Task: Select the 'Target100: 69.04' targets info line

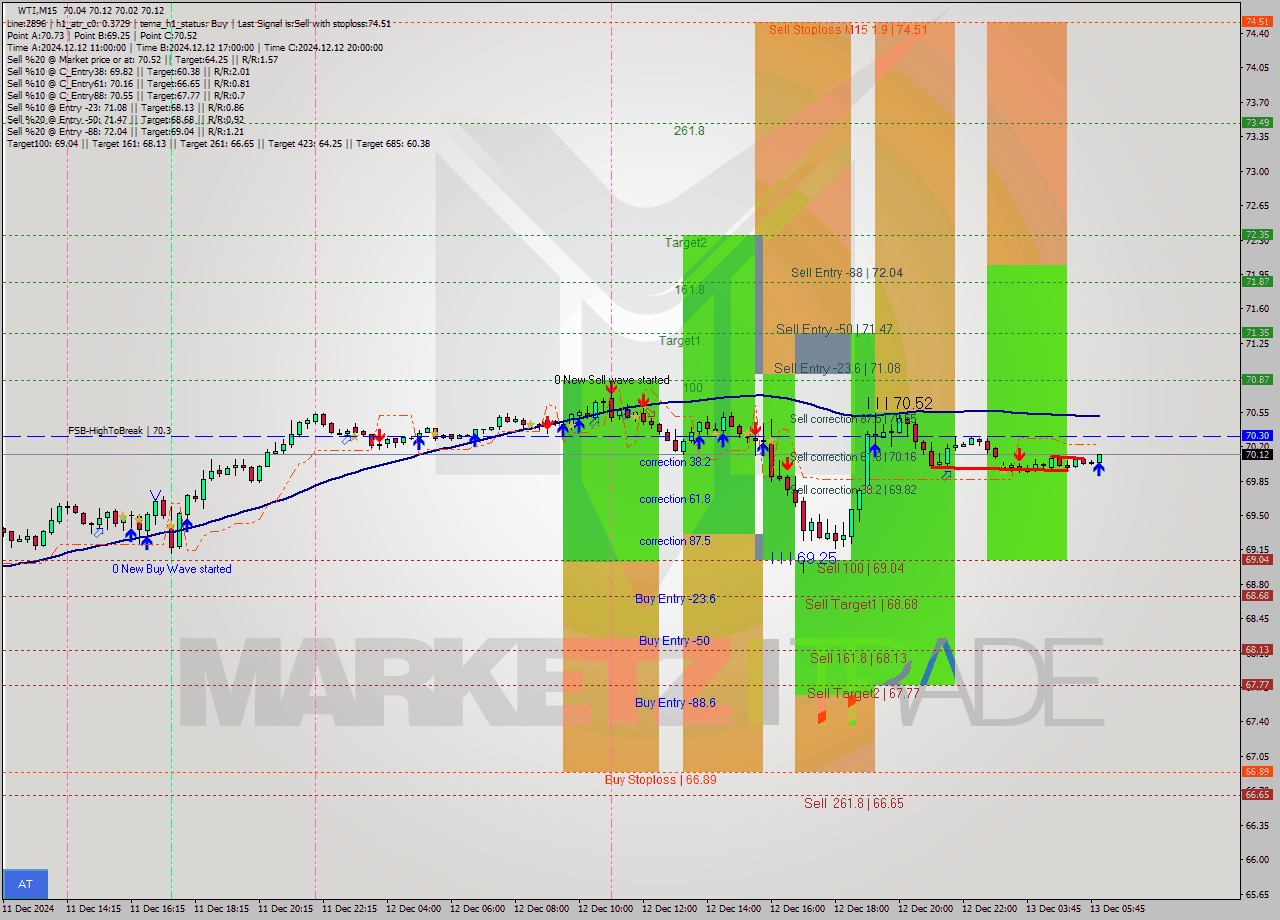Action: (x=218, y=144)
